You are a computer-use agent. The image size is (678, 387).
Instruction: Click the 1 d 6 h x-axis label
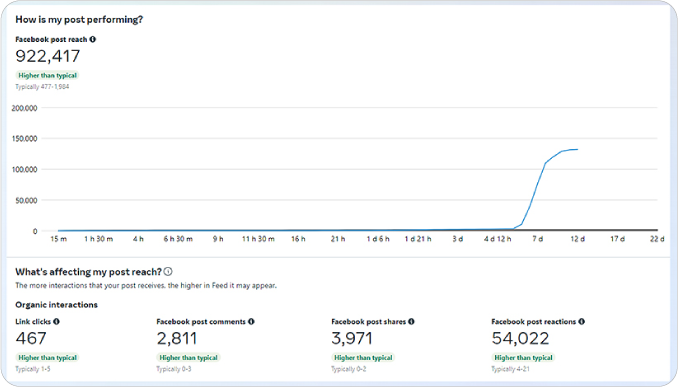[378, 239]
